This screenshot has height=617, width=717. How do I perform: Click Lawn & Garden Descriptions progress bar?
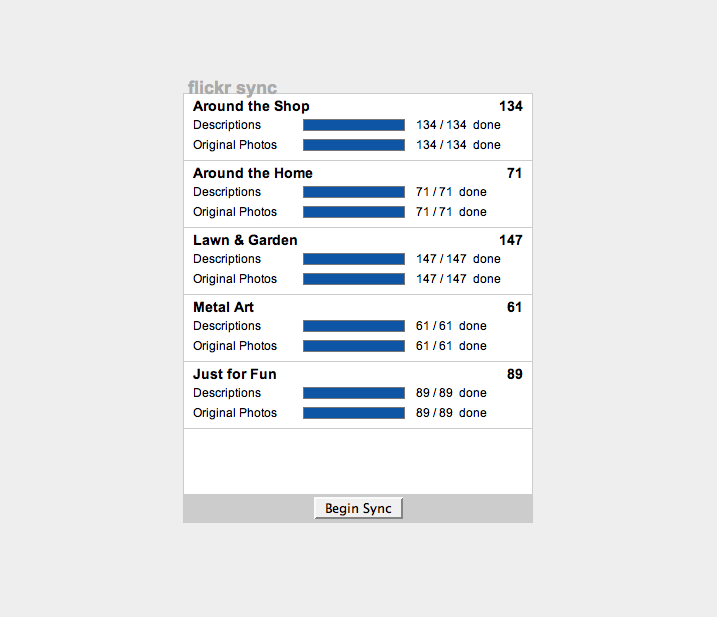(x=354, y=259)
